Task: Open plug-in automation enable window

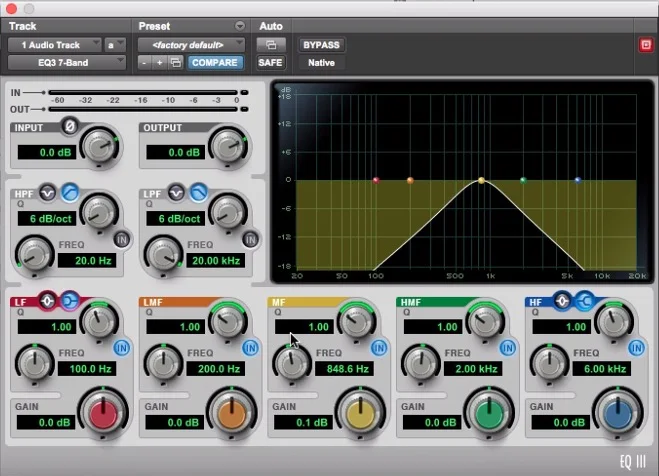Action: coord(271,45)
